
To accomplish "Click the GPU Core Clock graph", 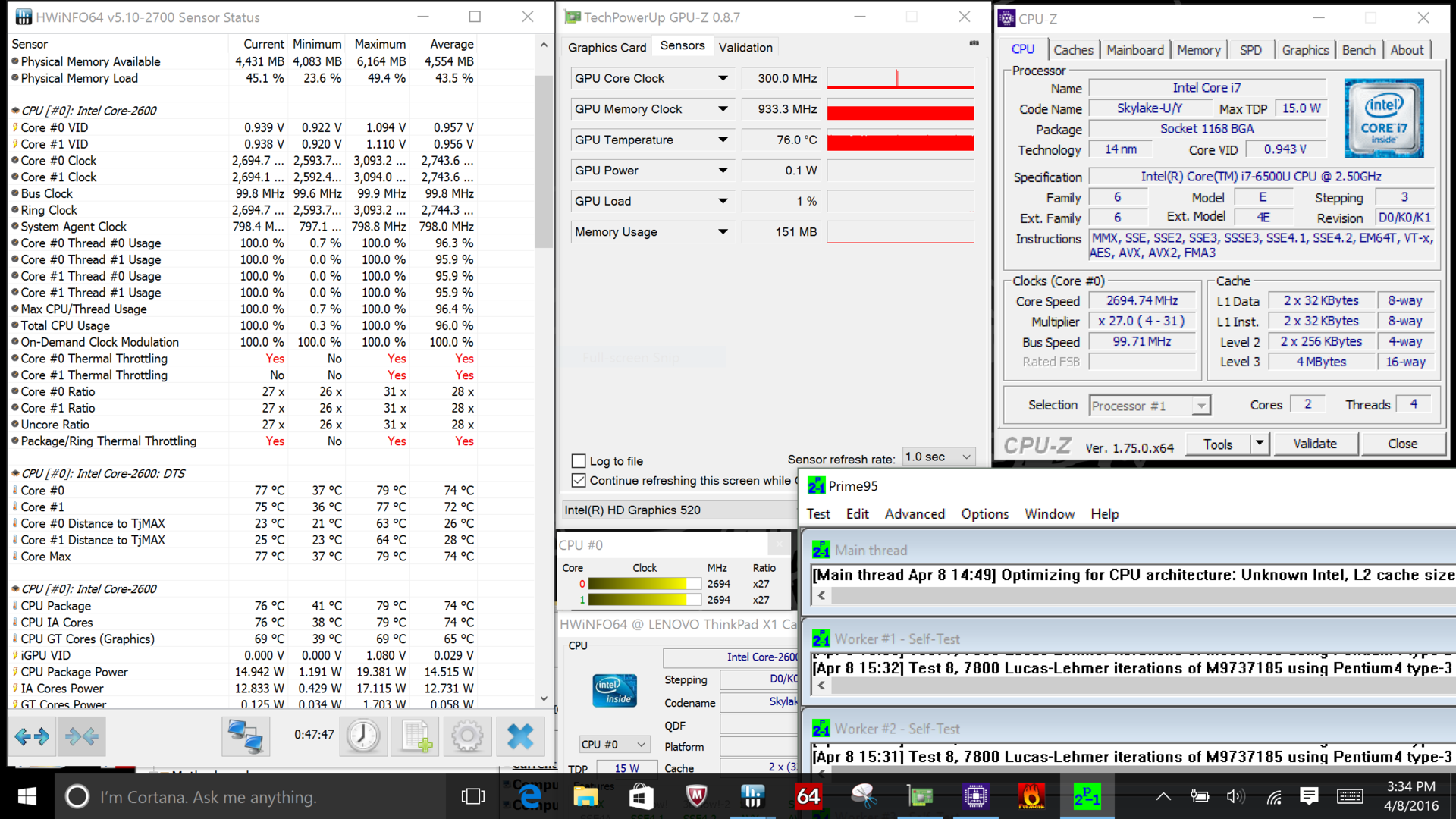I will coord(900,78).
